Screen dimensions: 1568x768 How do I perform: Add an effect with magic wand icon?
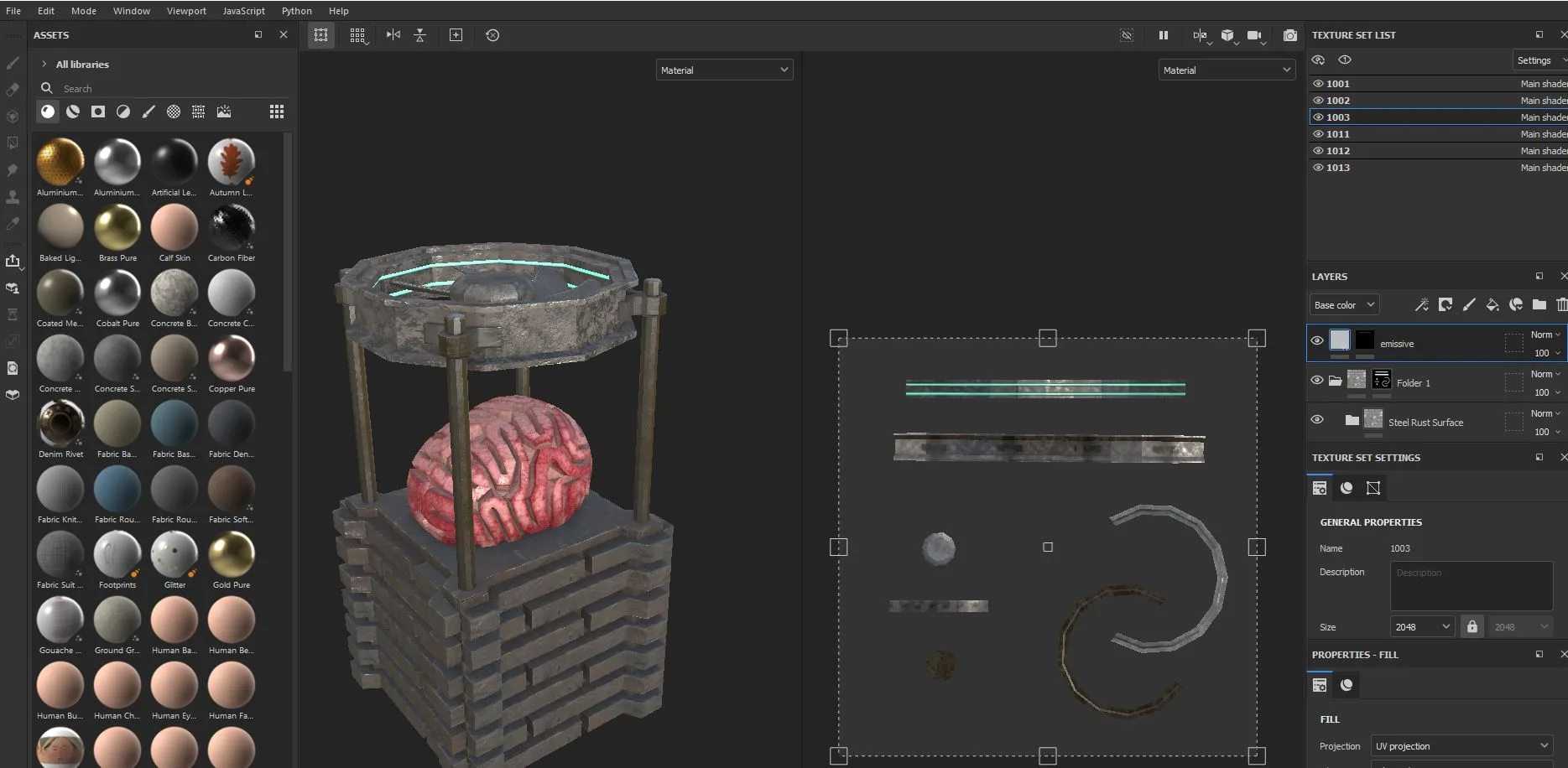coord(1421,305)
